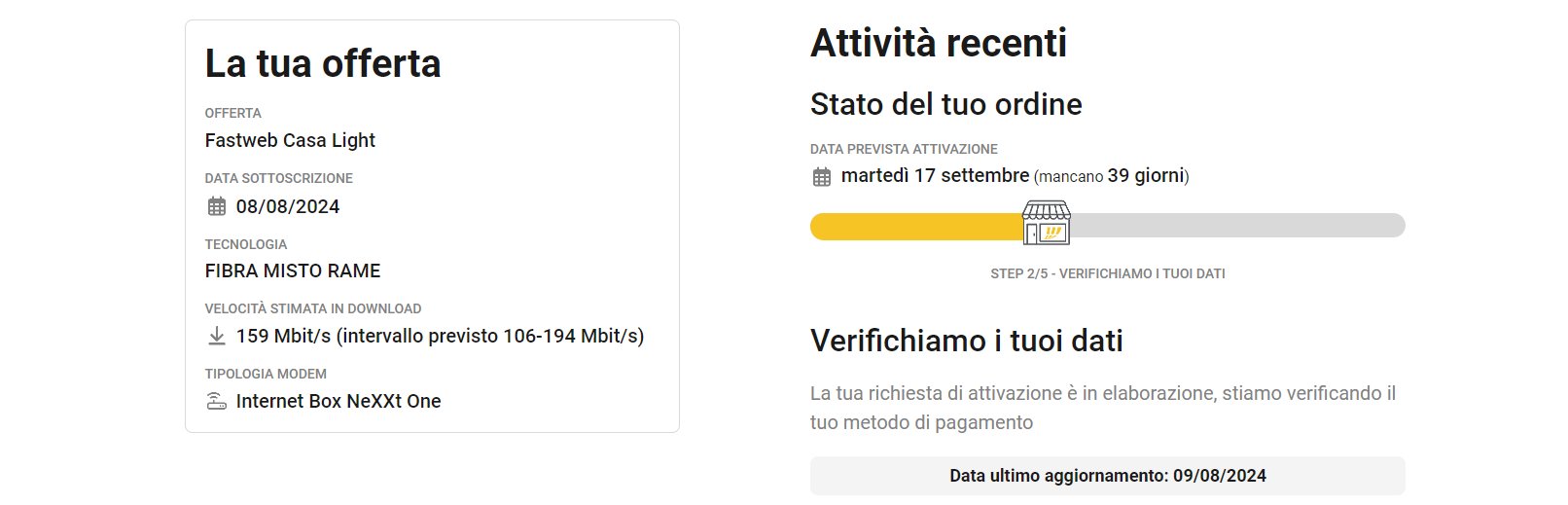Click the Stato del tuo ordine heading
1568x505 pixels.
pos(946,104)
